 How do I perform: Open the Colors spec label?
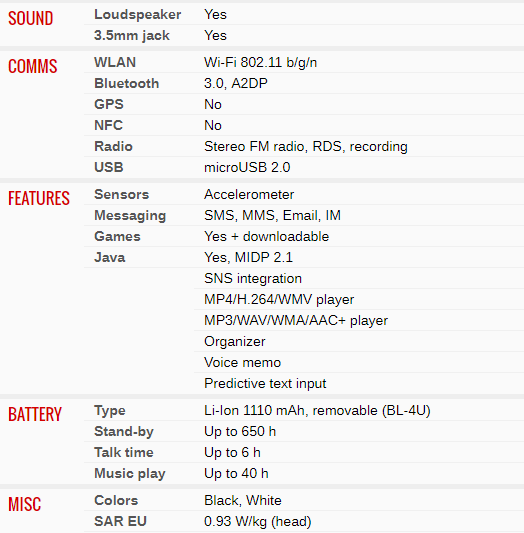(x=116, y=500)
